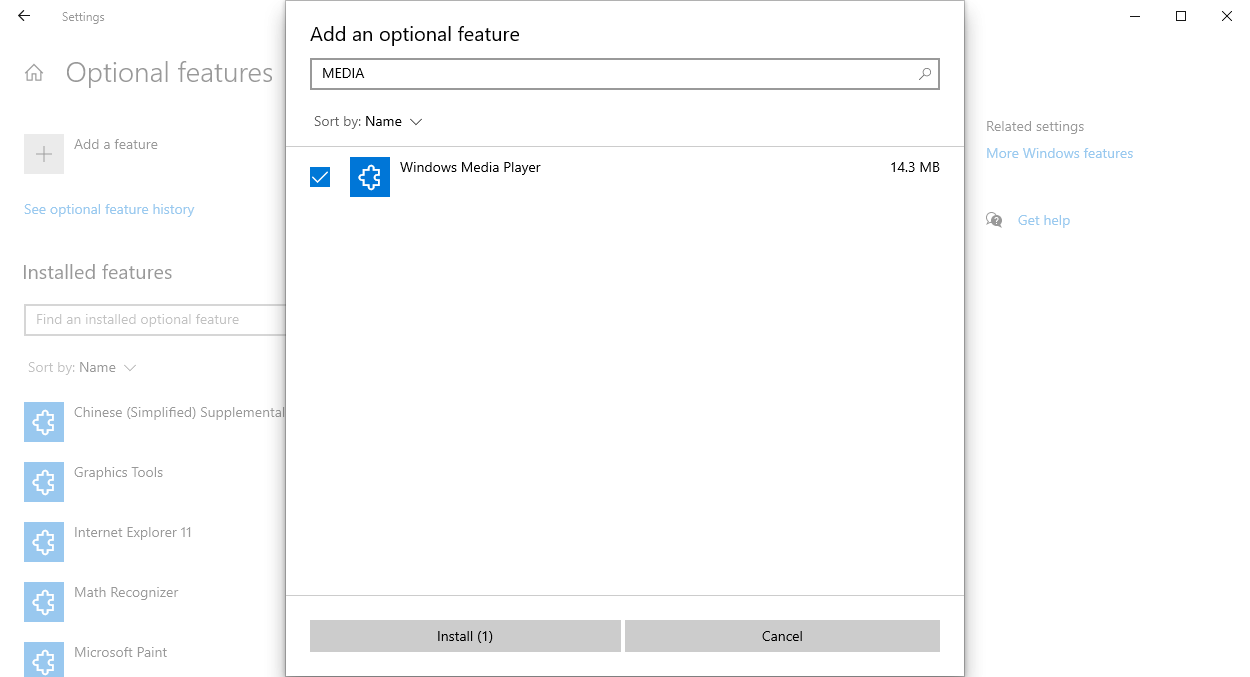Click the plus icon for Add a feature

44,154
